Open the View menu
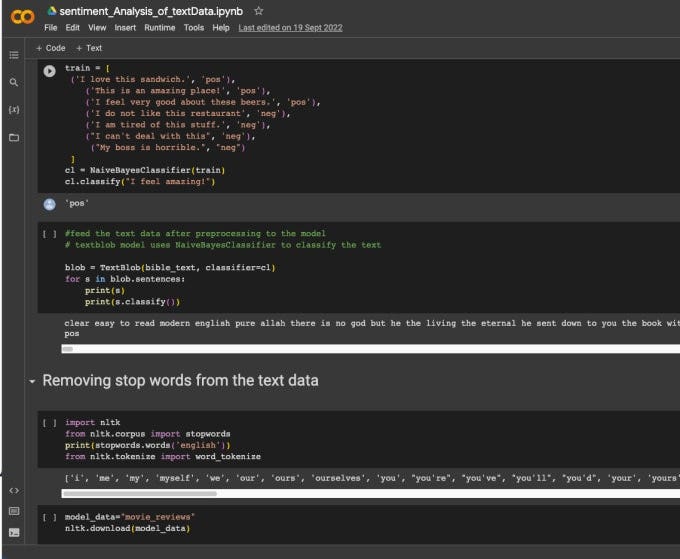Screen dimensions: 680x559 pos(97,28)
